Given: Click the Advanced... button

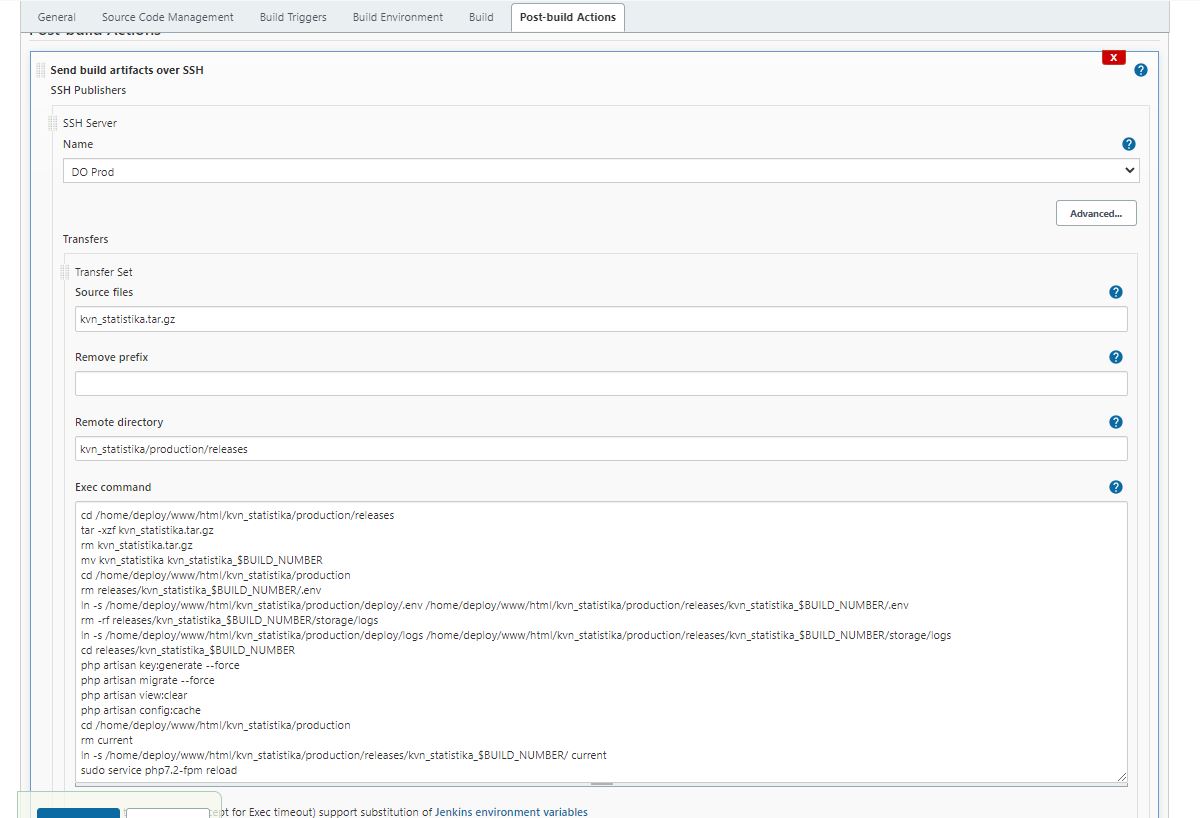Looking at the screenshot, I should tap(1096, 213).
